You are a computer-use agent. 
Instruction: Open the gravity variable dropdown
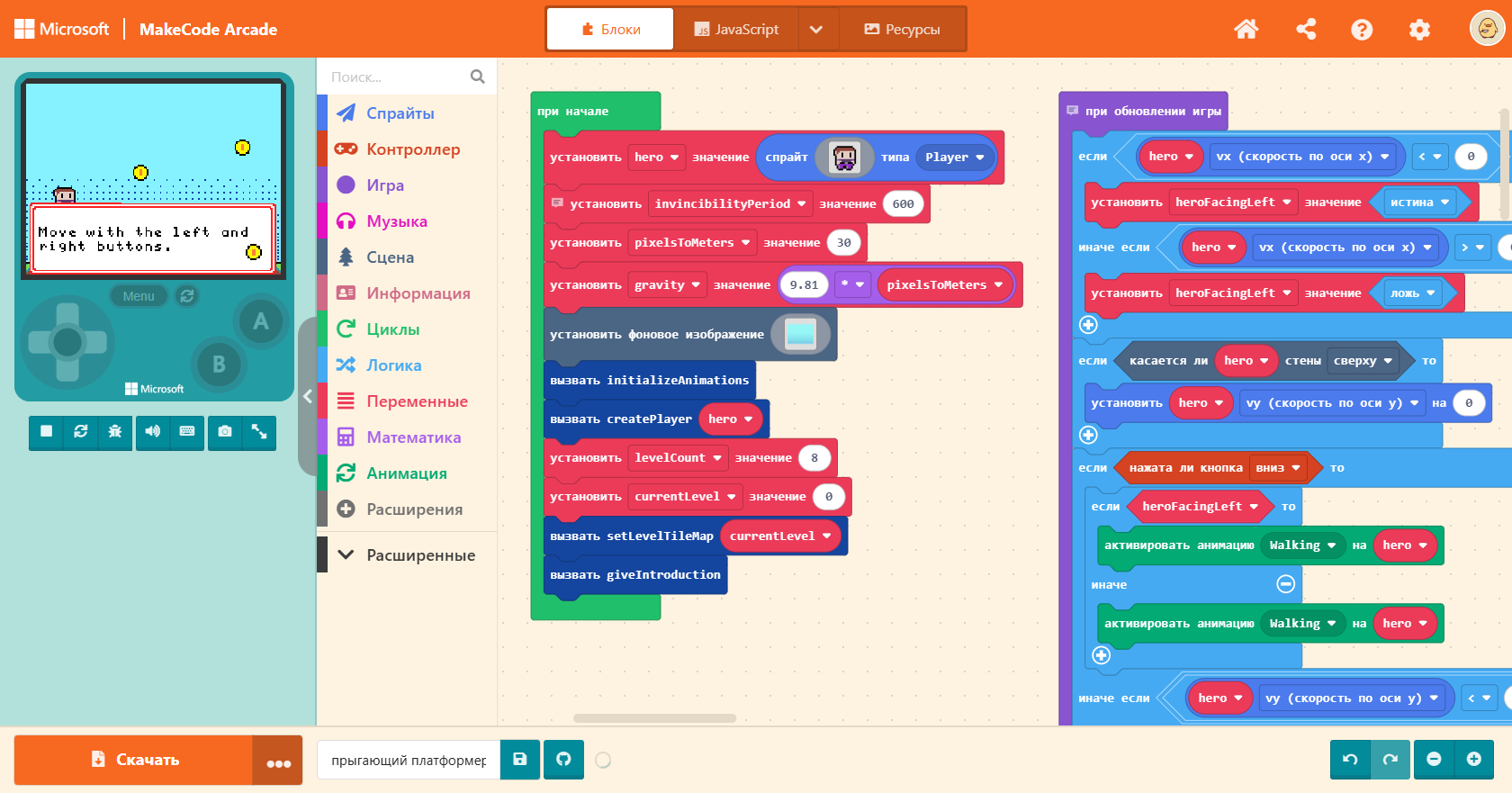(667, 284)
